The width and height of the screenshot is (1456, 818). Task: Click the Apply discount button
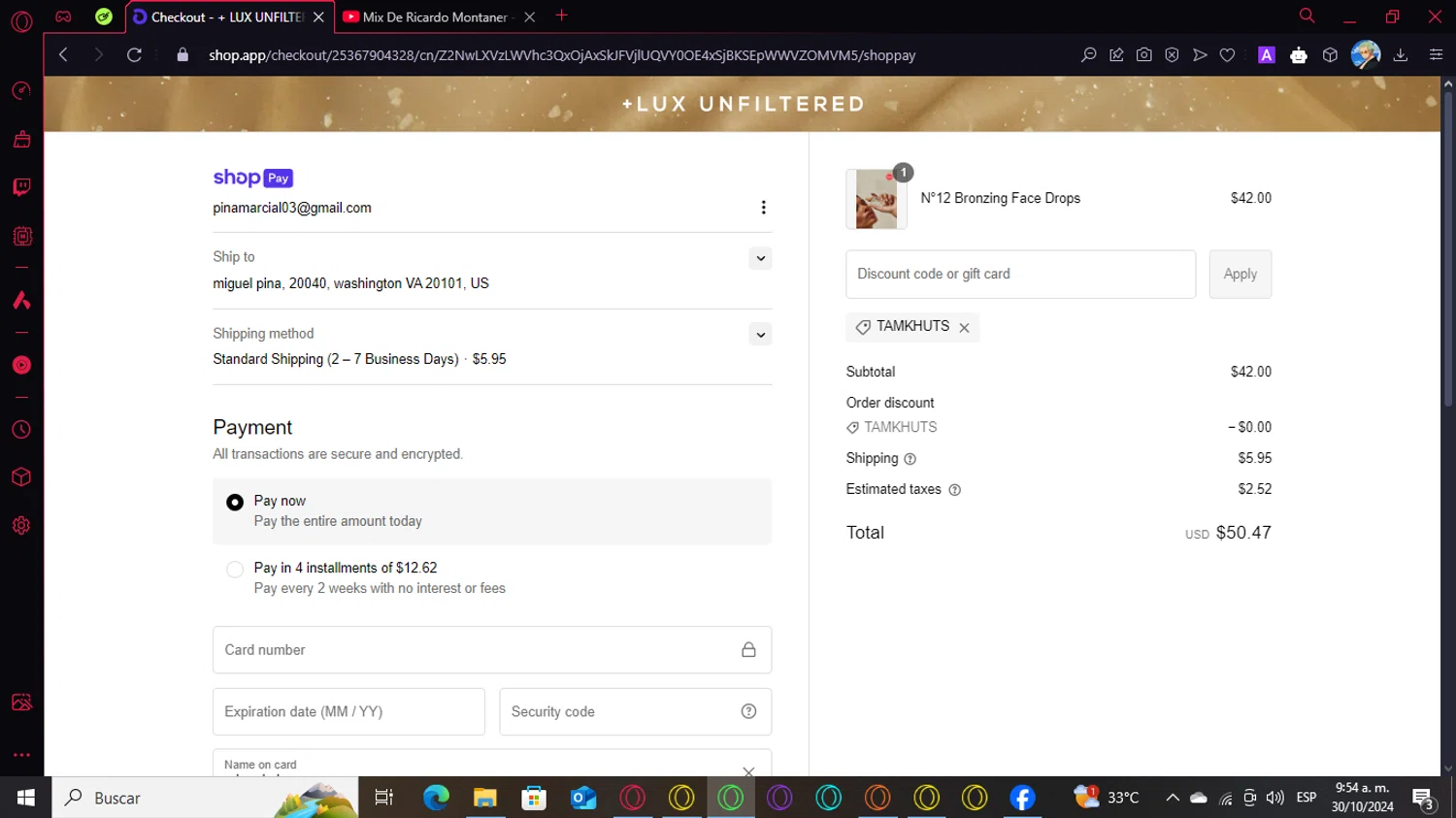coord(1241,275)
